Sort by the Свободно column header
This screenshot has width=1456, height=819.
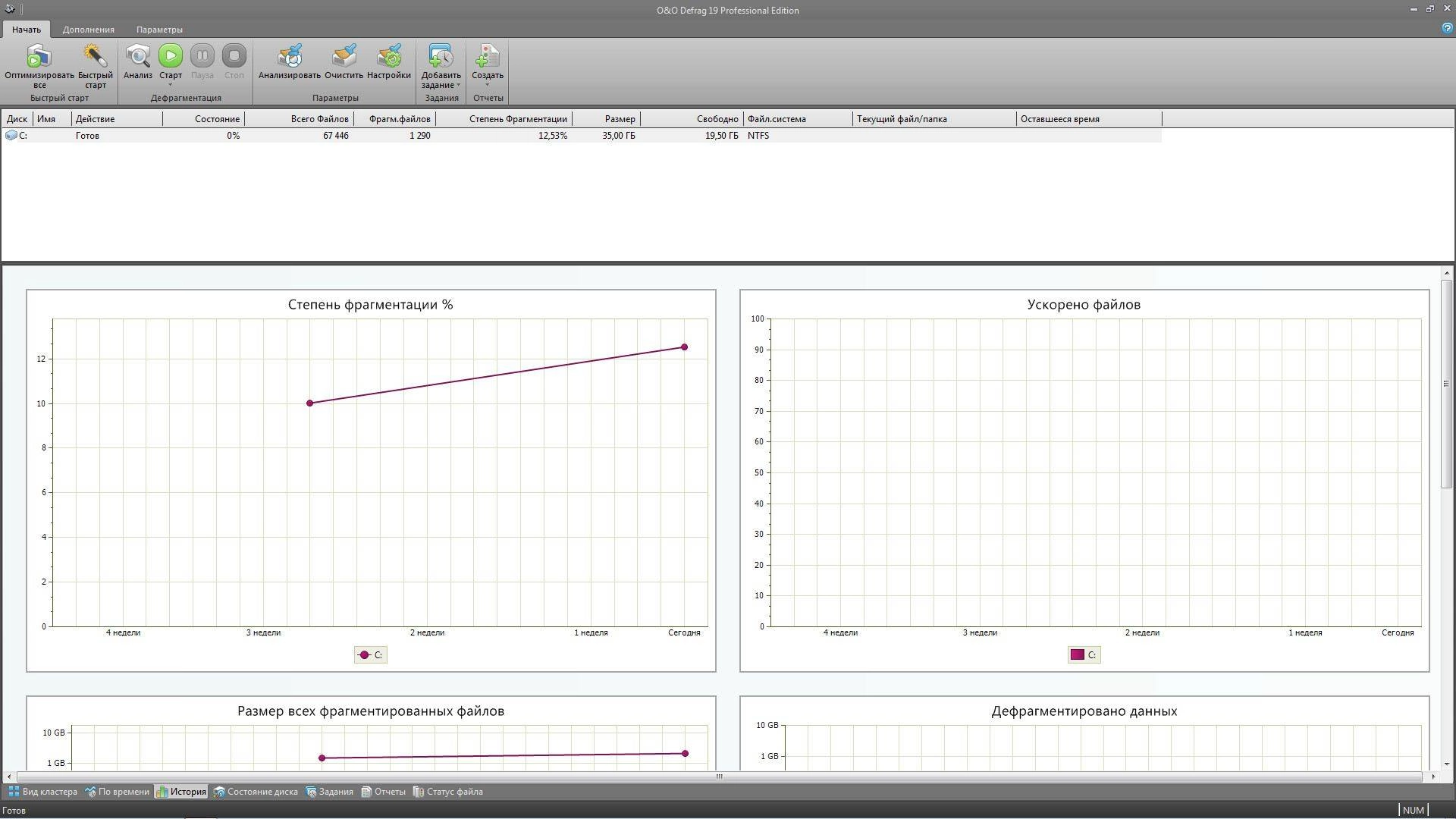coord(692,119)
